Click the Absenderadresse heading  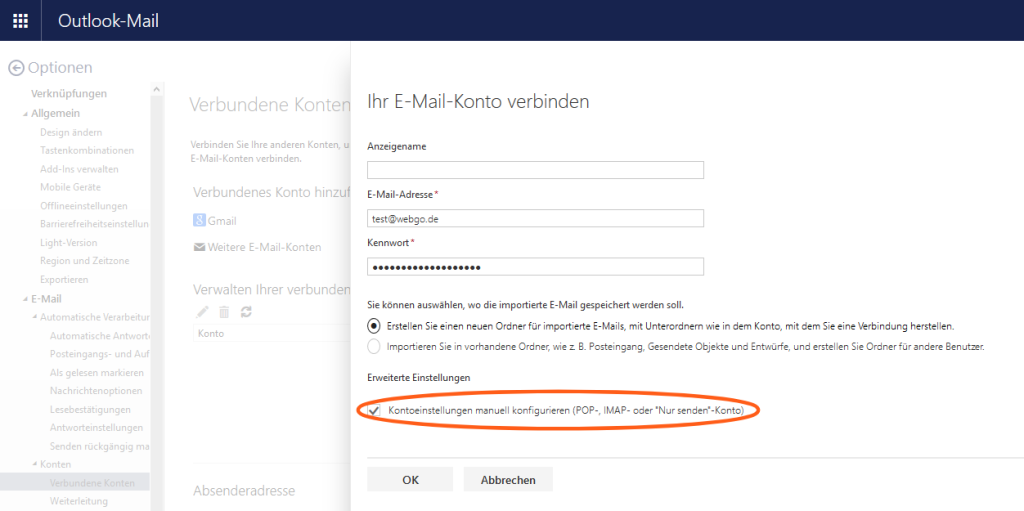(x=244, y=490)
